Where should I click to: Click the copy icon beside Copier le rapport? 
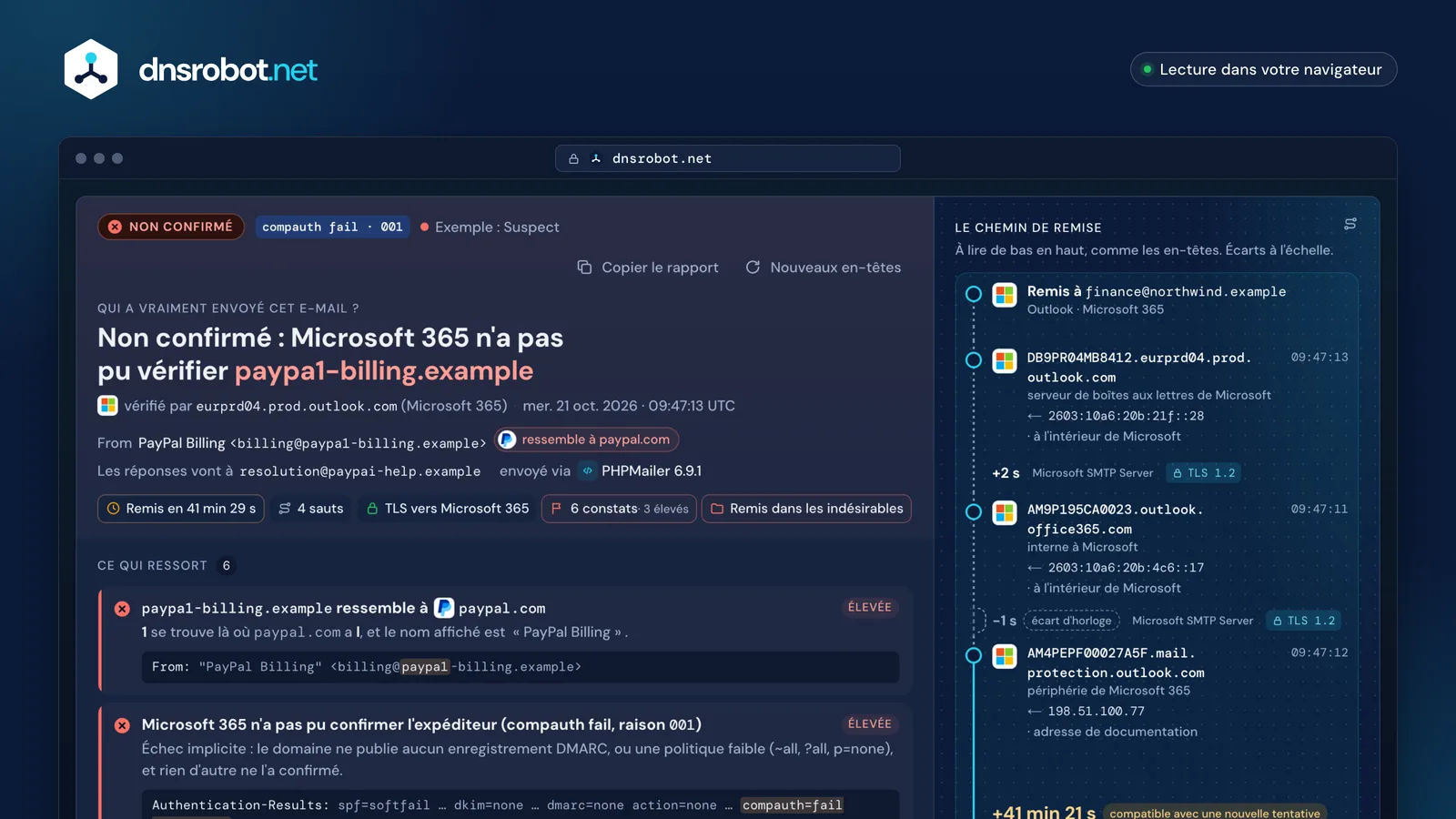(584, 268)
